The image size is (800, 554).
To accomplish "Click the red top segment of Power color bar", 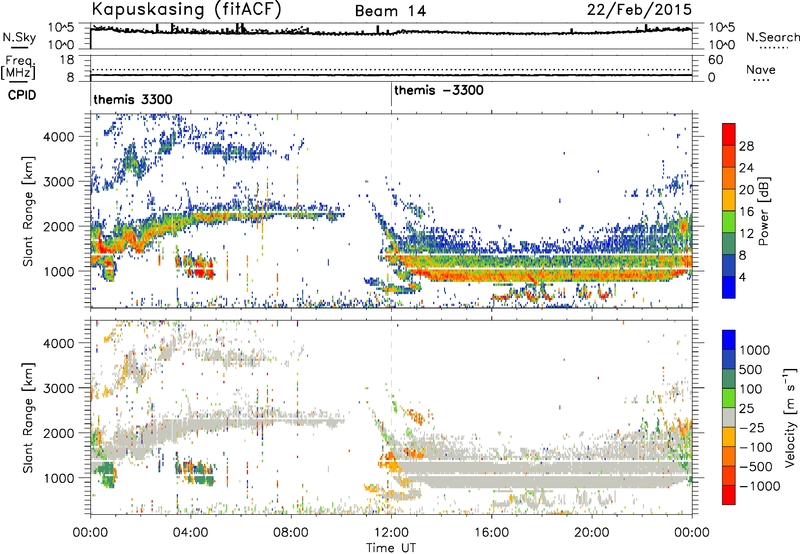I will (729, 135).
